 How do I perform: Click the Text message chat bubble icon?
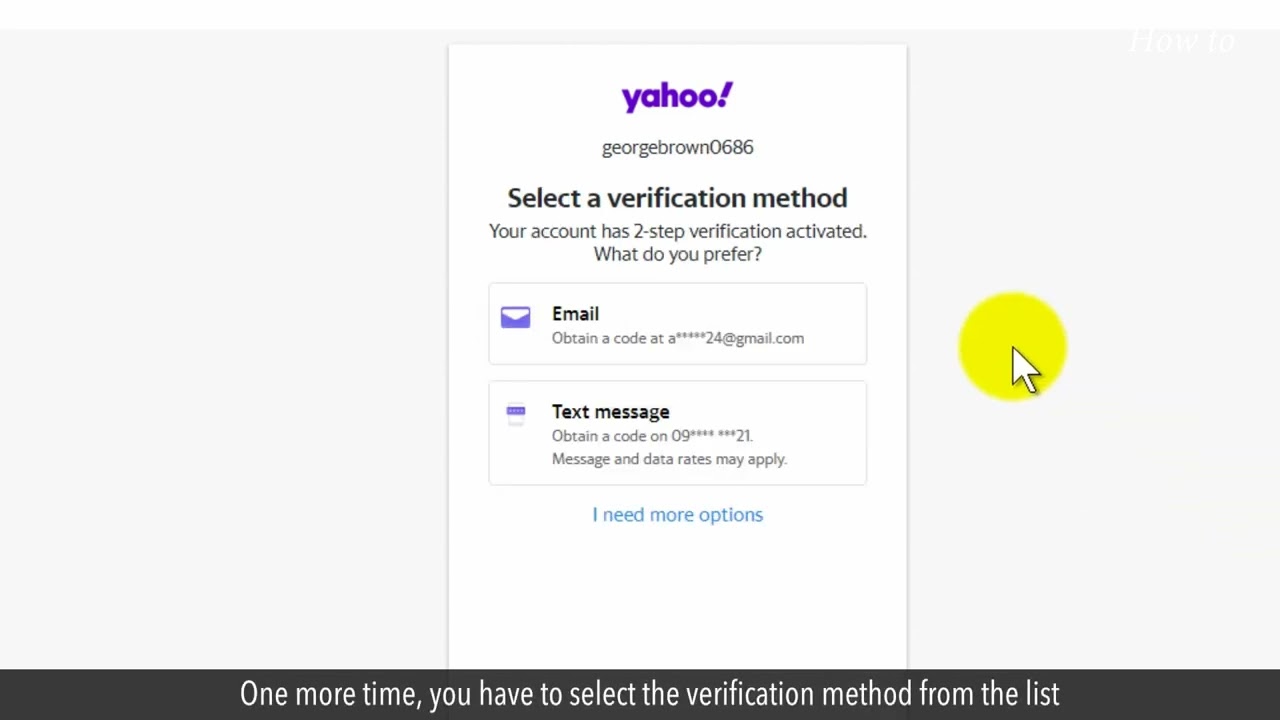515,412
